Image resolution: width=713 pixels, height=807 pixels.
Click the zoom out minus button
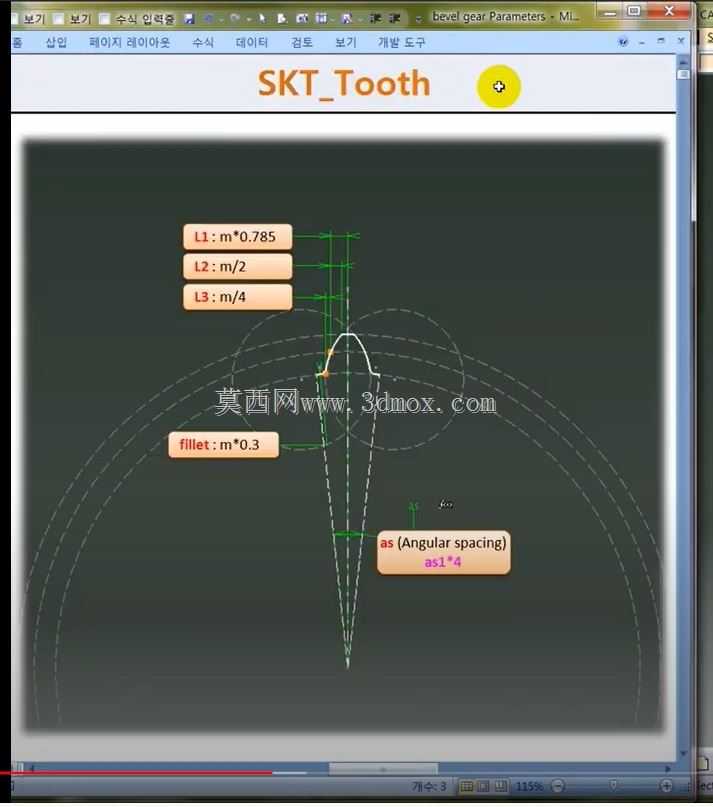[x=558, y=786]
